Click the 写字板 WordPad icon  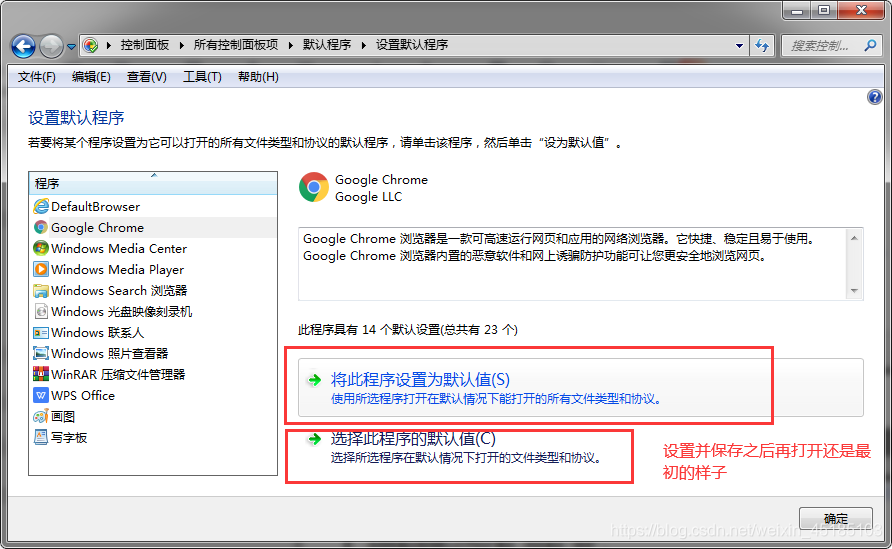(41, 437)
